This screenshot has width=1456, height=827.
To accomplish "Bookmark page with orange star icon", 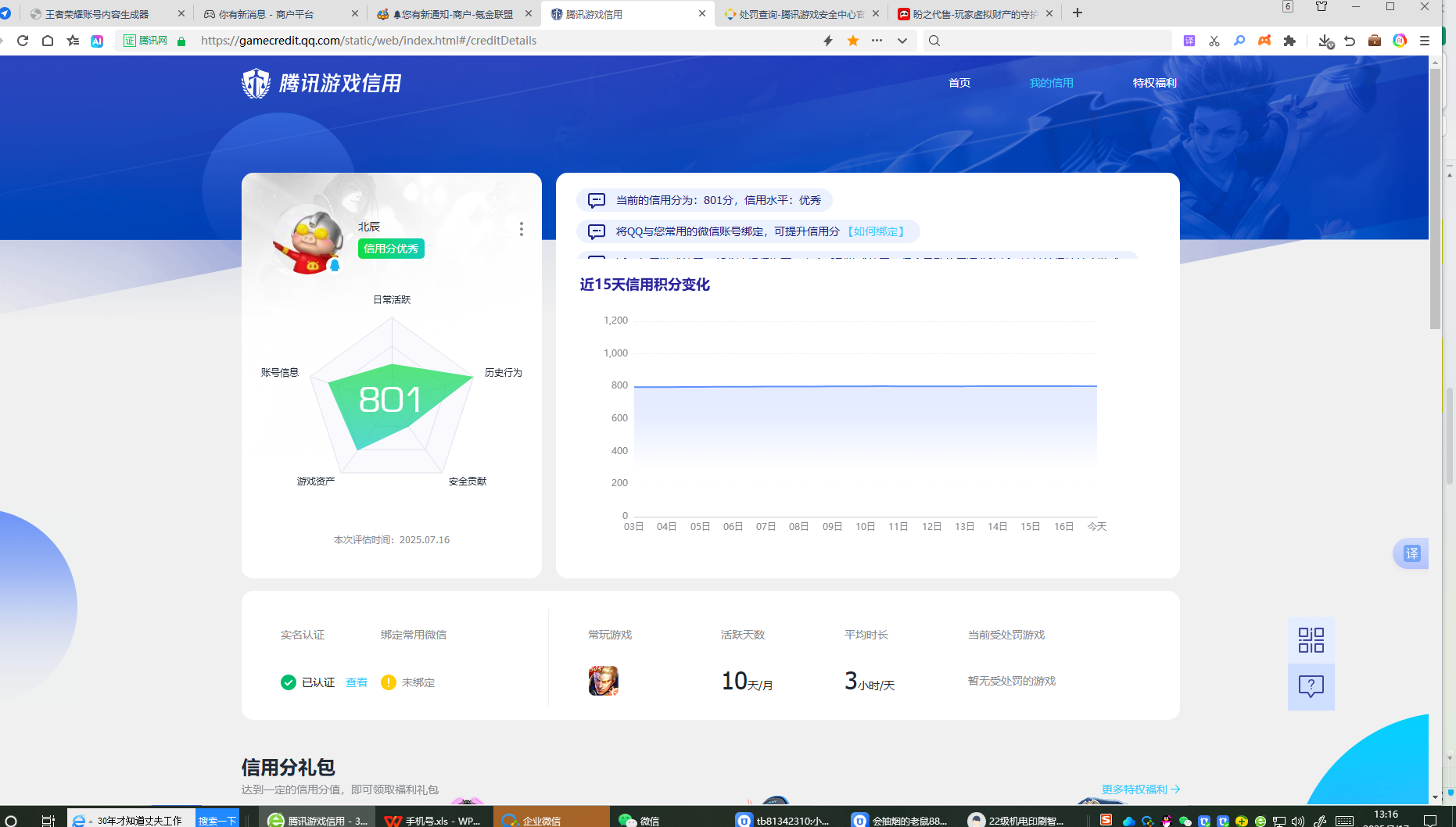I will point(853,41).
